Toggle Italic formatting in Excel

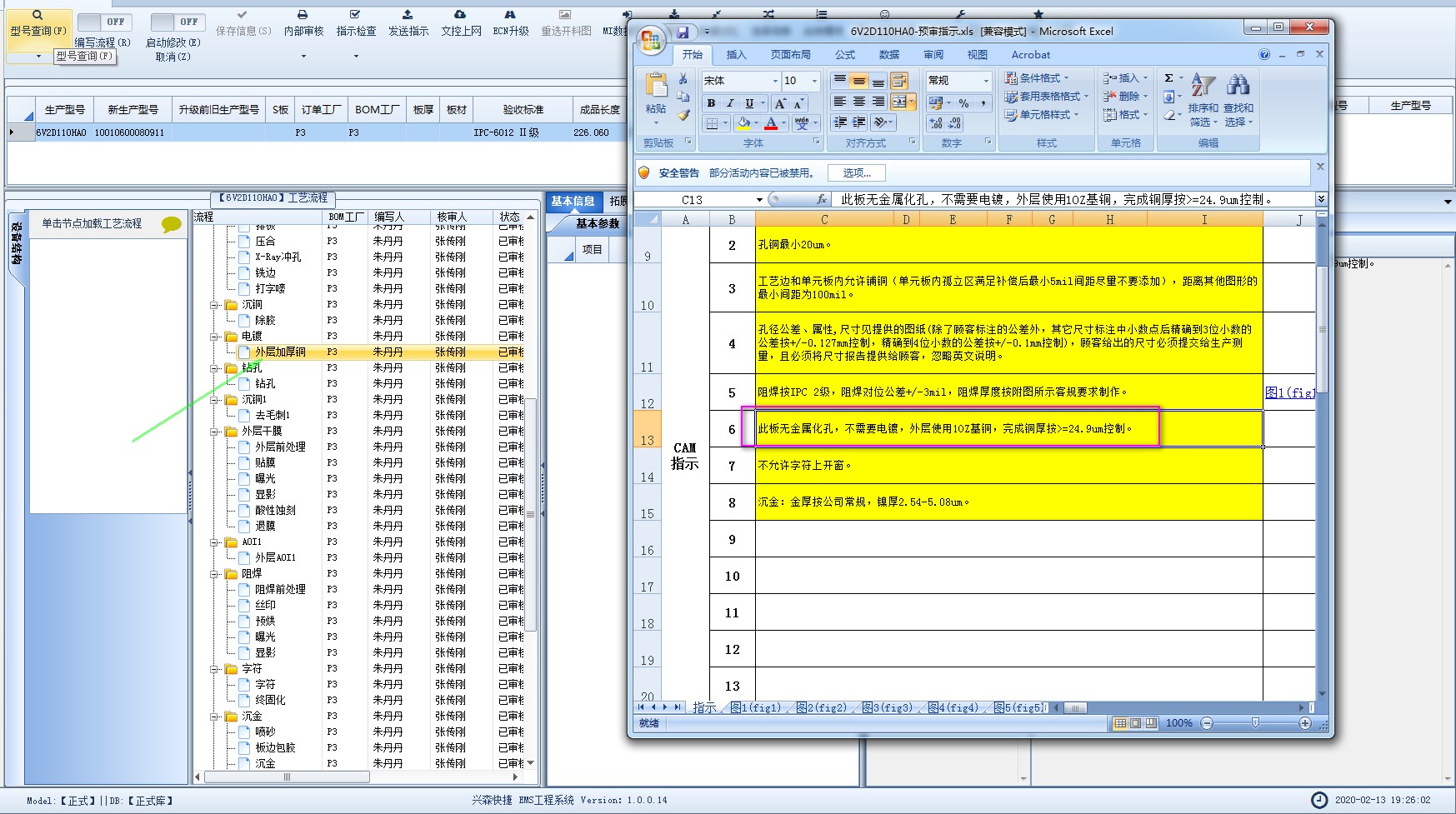pyautogui.click(x=730, y=103)
